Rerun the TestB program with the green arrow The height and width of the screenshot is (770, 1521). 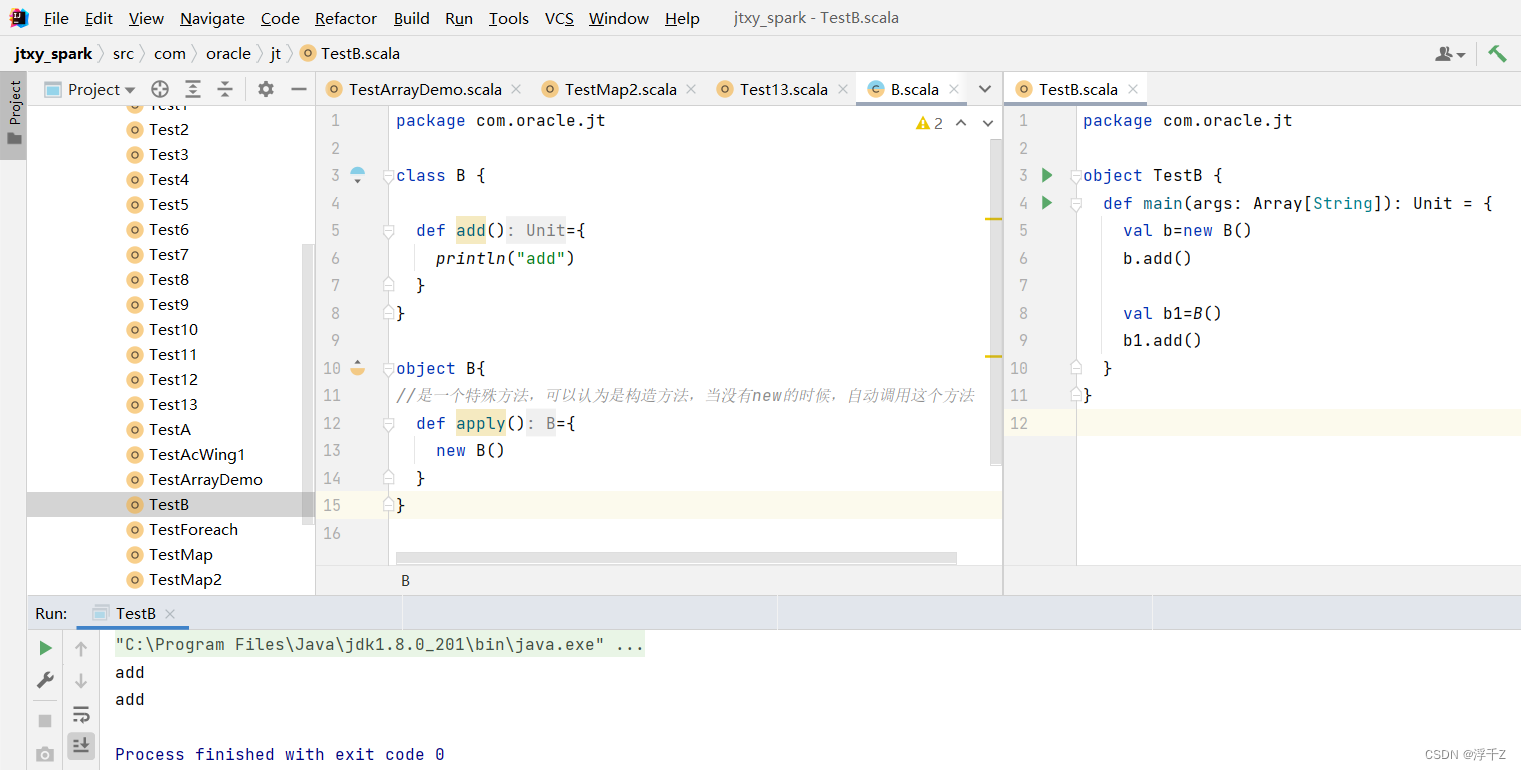pyautogui.click(x=44, y=647)
